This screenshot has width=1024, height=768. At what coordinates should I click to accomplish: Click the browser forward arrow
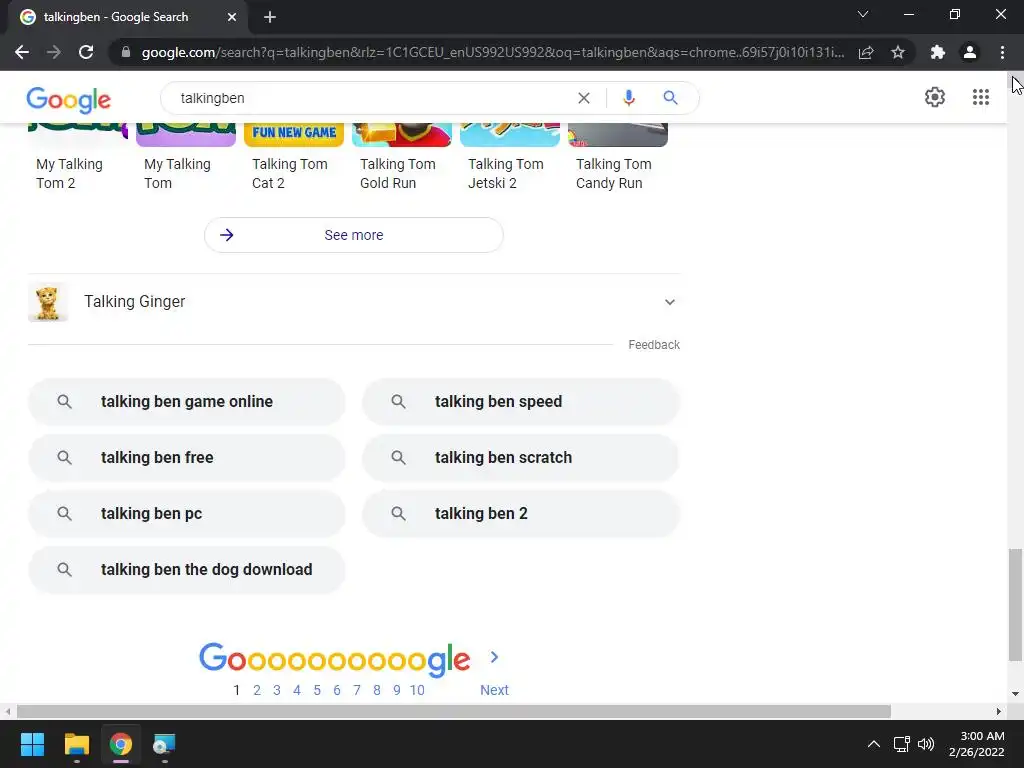click(54, 52)
